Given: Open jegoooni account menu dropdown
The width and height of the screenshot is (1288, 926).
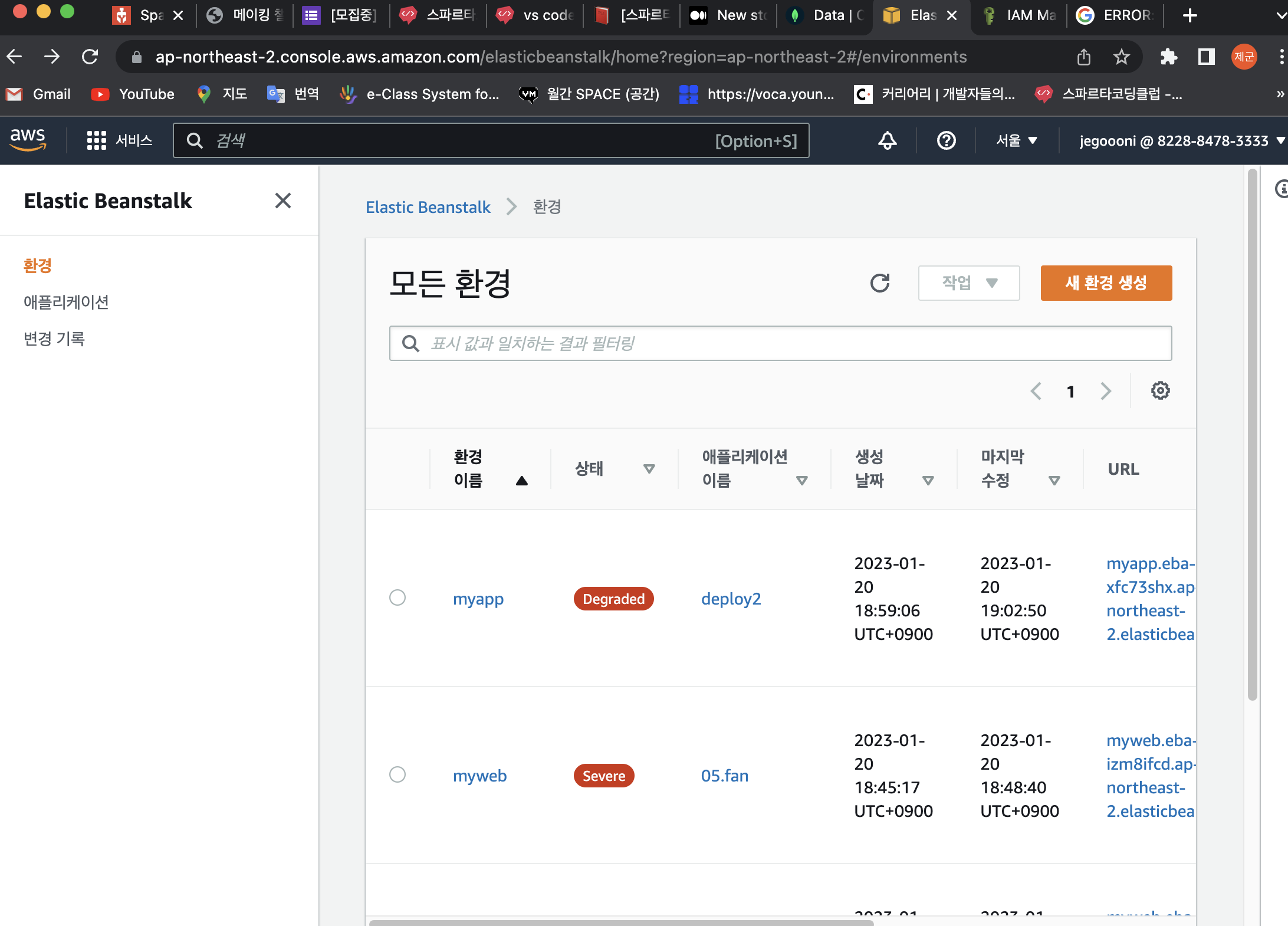Looking at the screenshot, I should point(1182,140).
